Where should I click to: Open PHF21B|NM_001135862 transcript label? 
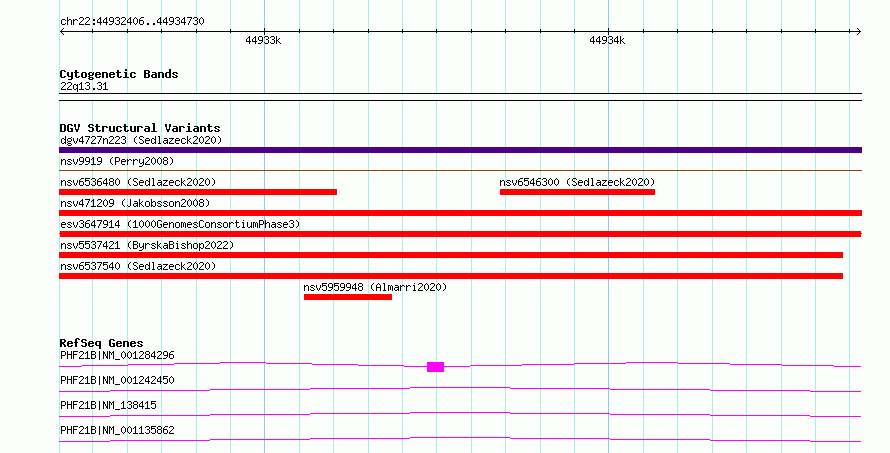pos(117,430)
